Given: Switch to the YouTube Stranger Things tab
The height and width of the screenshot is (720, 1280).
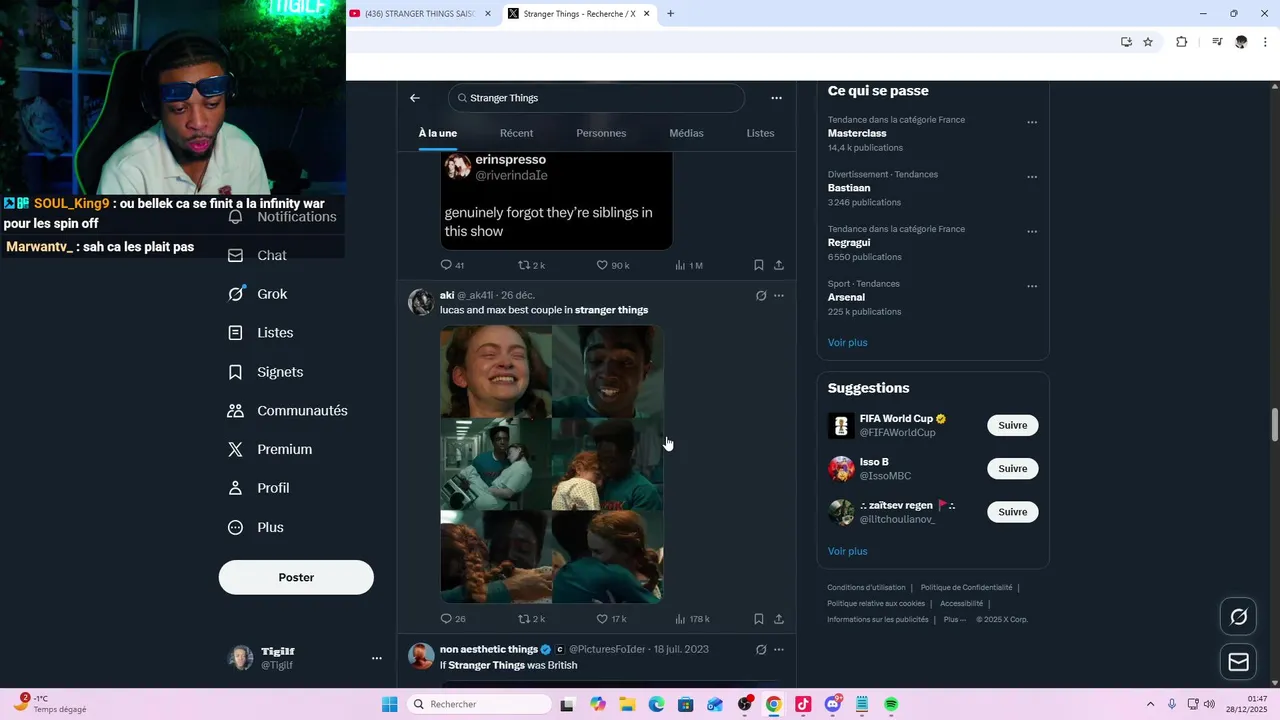Looking at the screenshot, I should click(420, 14).
